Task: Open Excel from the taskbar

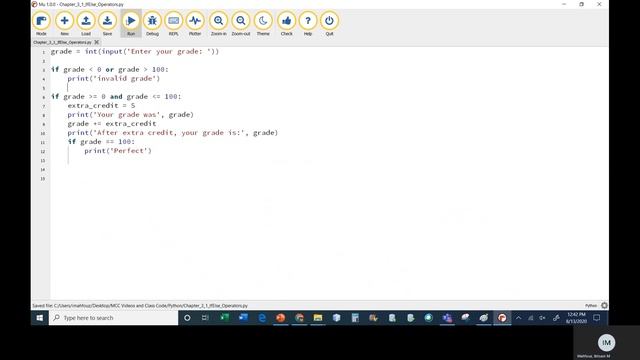Action: 224,318
